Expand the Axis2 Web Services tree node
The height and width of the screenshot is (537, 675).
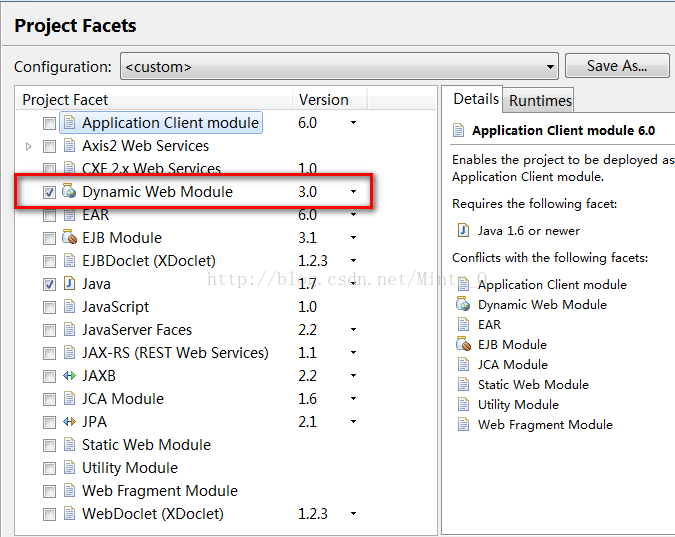click(x=29, y=146)
